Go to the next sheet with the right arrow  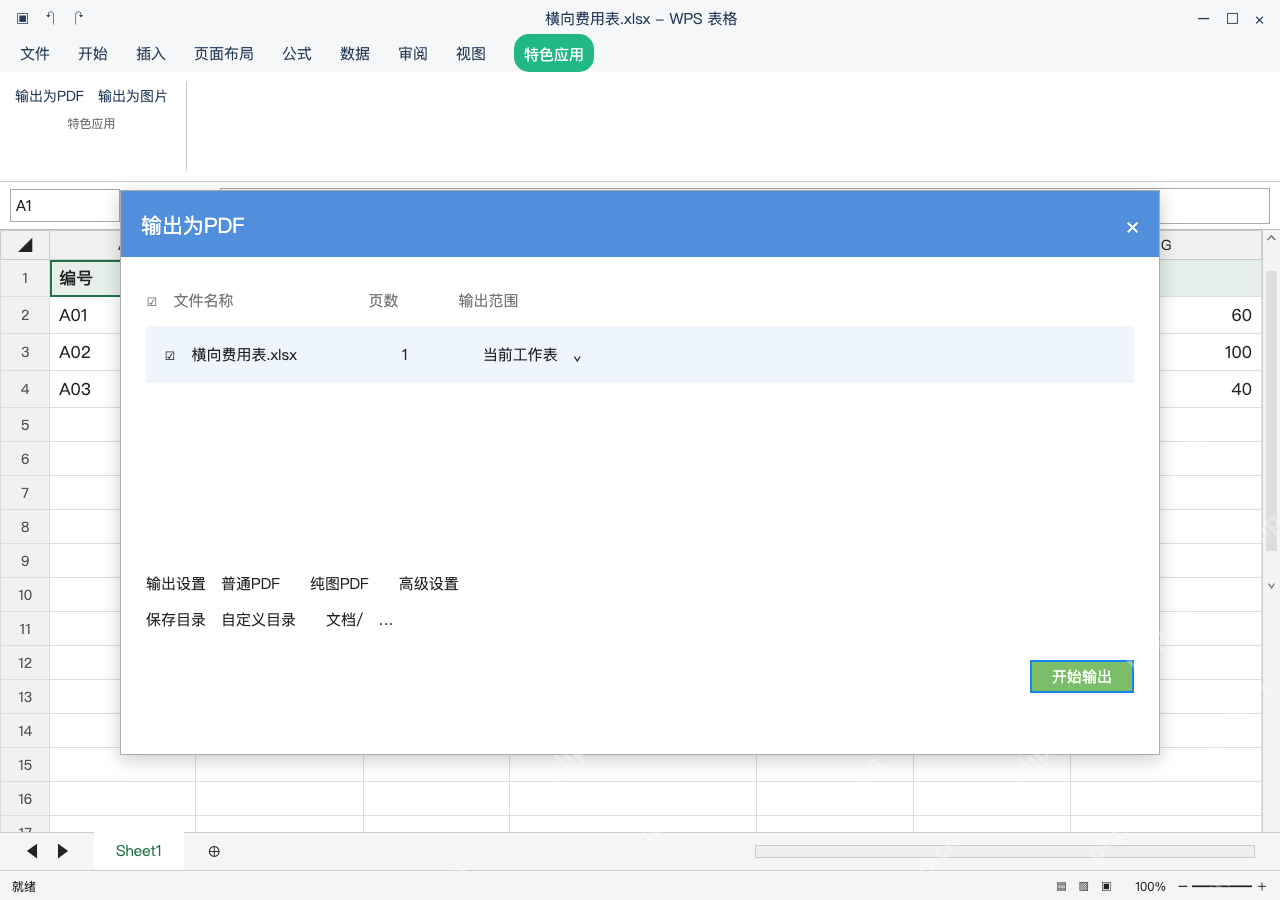point(63,851)
